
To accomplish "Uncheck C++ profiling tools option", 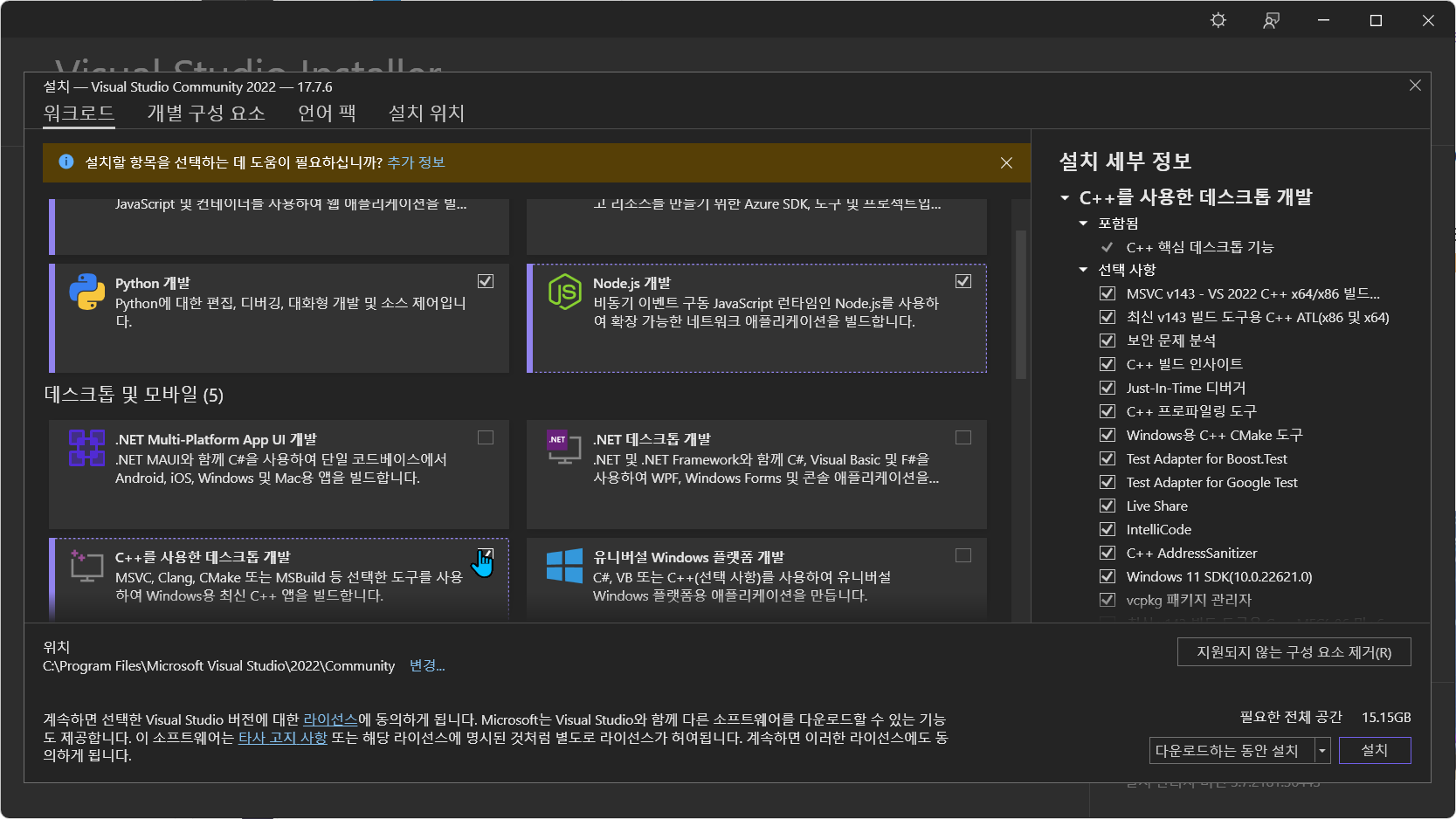I will pyautogui.click(x=1108, y=411).
